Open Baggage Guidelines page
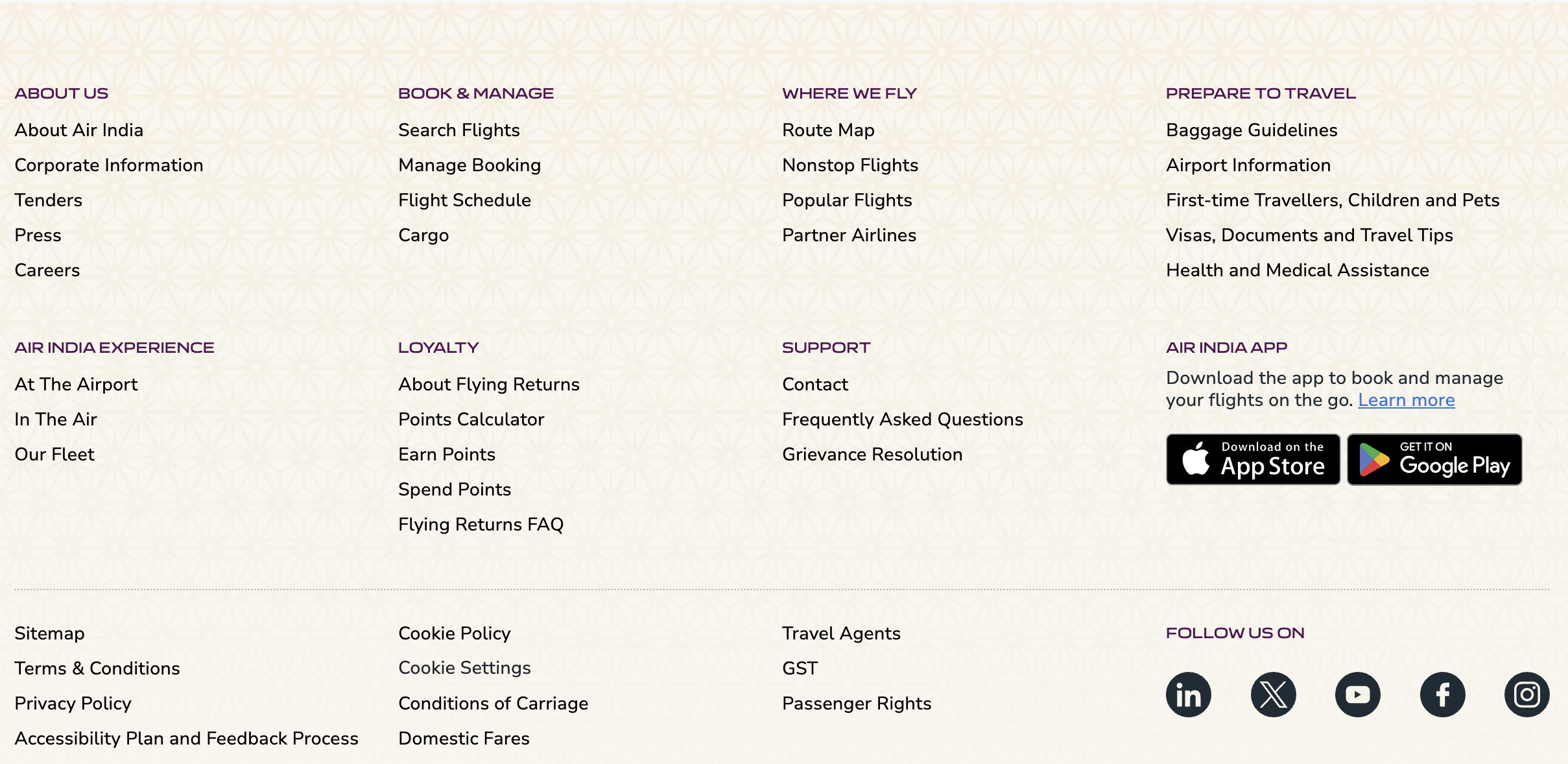 tap(1251, 130)
